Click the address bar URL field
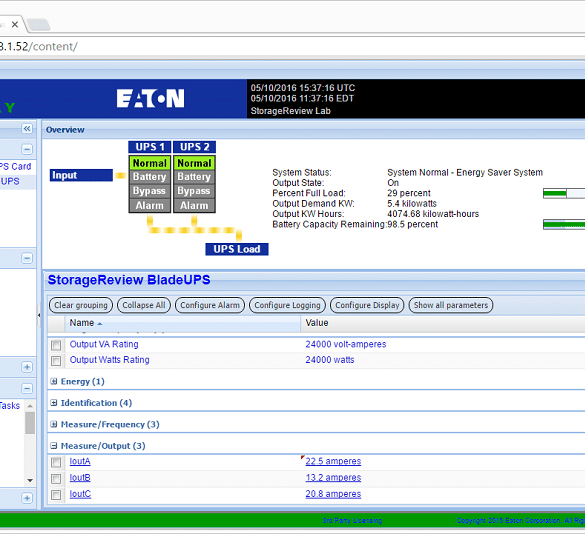 point(291,46)
